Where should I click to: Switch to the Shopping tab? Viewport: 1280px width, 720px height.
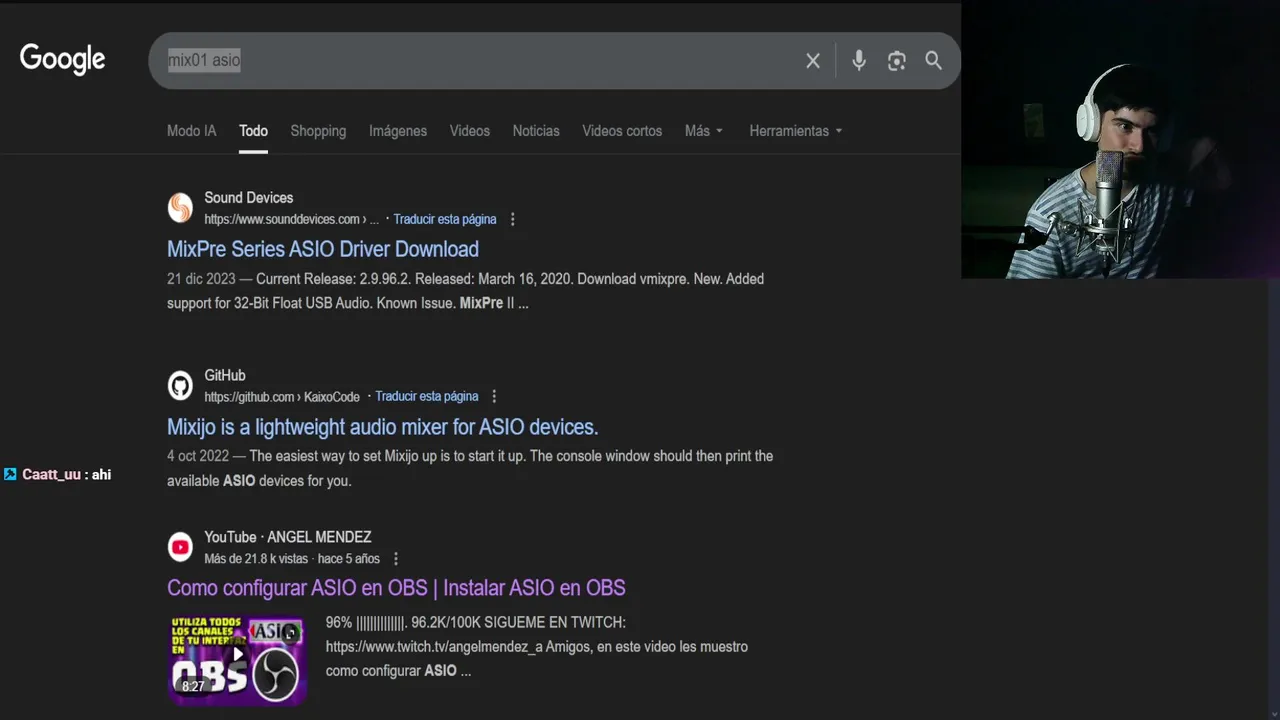(318, 131)
